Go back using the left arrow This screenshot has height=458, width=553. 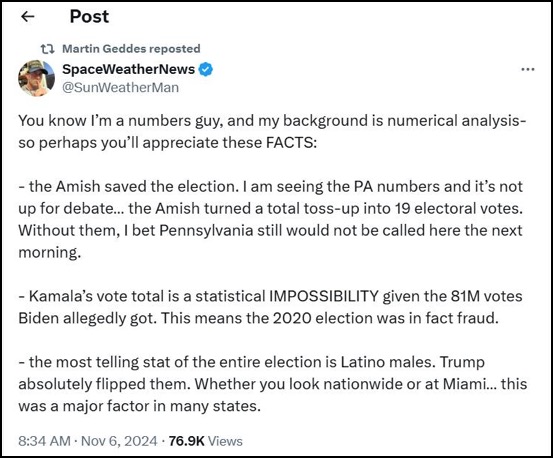tap(28, 17)
